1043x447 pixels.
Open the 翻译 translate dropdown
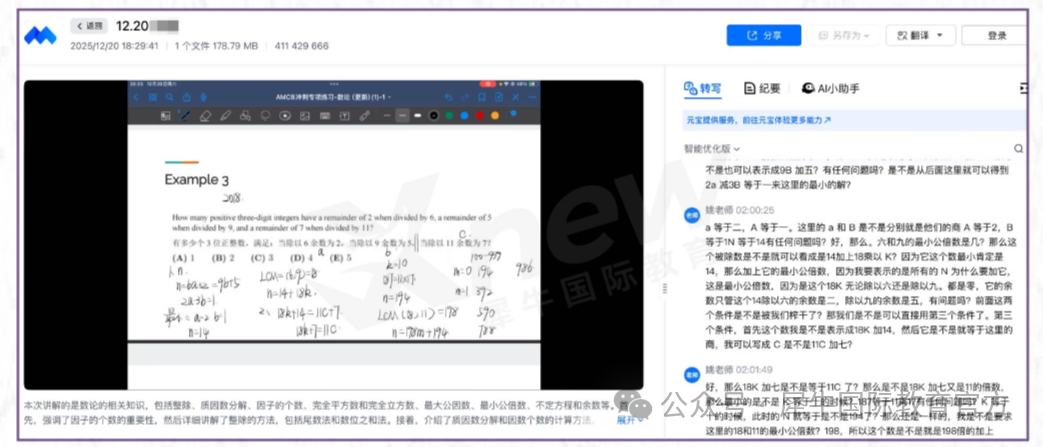921,35
